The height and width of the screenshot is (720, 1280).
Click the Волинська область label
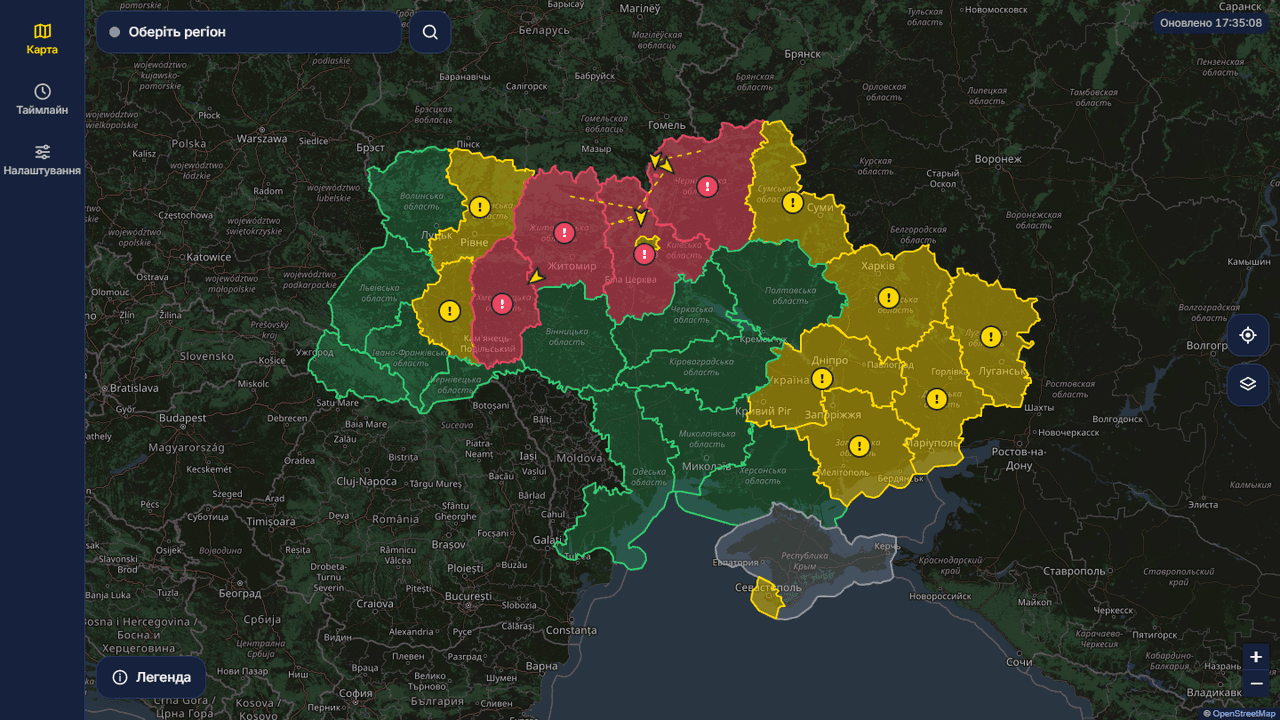pyautogui.click(x=421, y=201)
